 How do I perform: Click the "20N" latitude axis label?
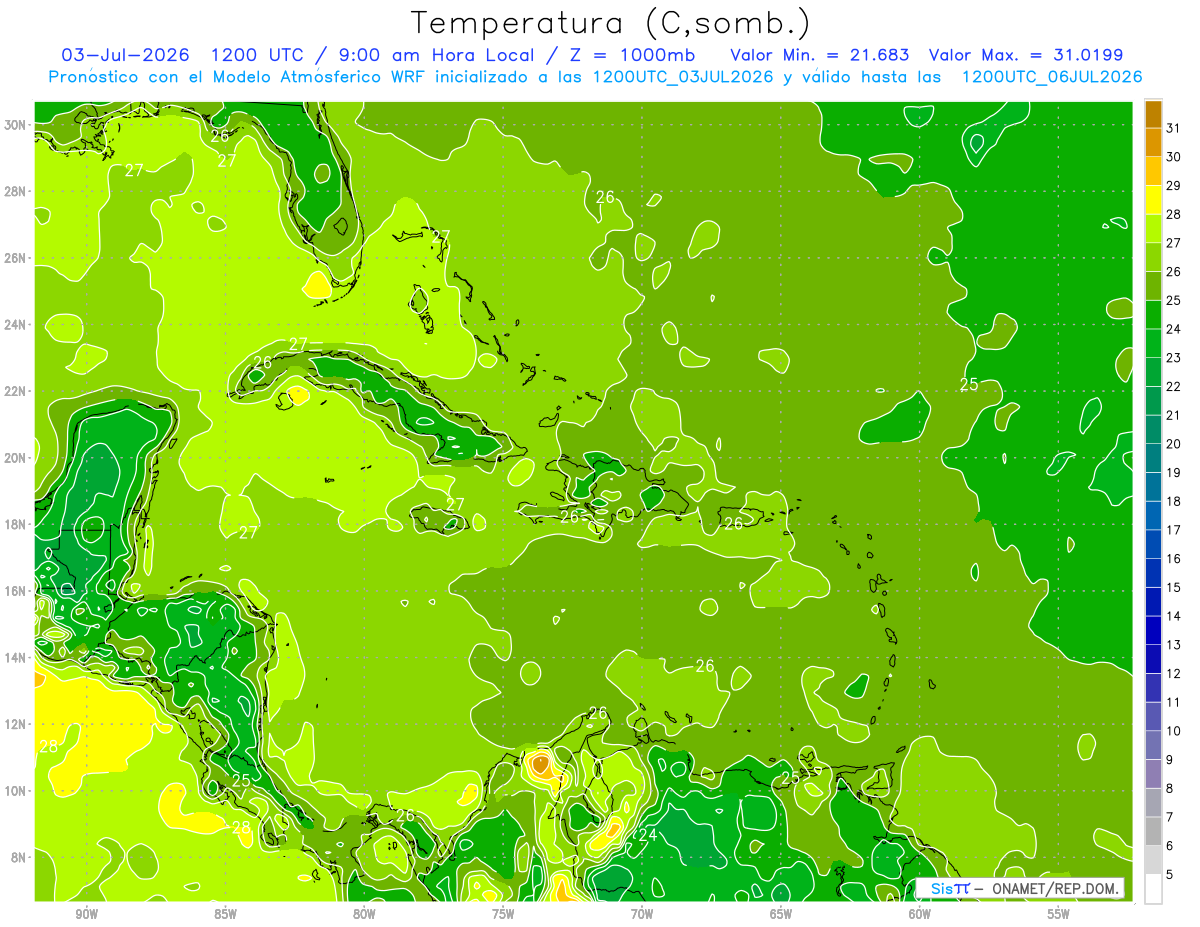[16, 457]
